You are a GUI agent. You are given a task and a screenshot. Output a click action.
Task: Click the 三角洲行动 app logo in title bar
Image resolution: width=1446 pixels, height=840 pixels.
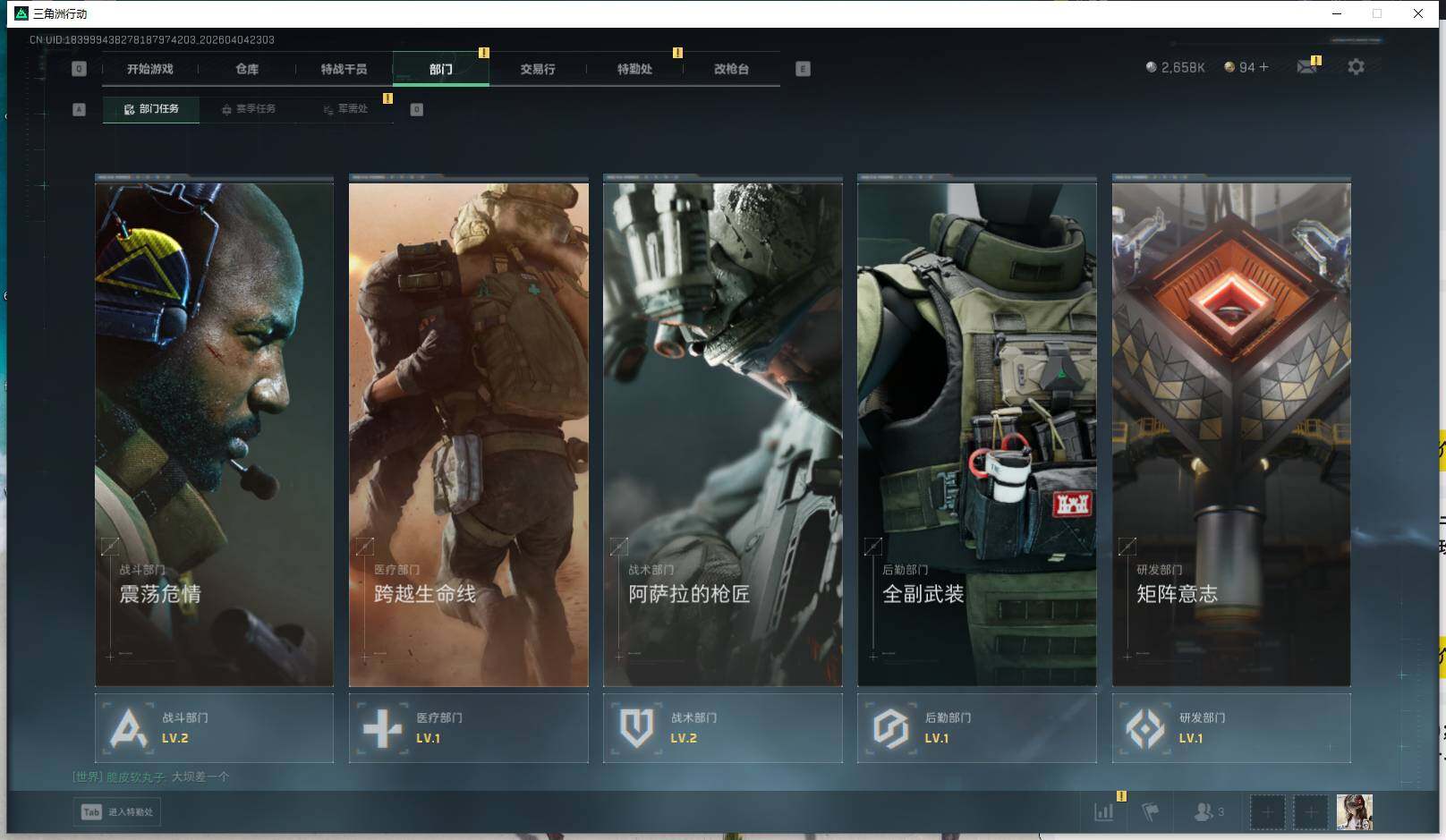21,13
